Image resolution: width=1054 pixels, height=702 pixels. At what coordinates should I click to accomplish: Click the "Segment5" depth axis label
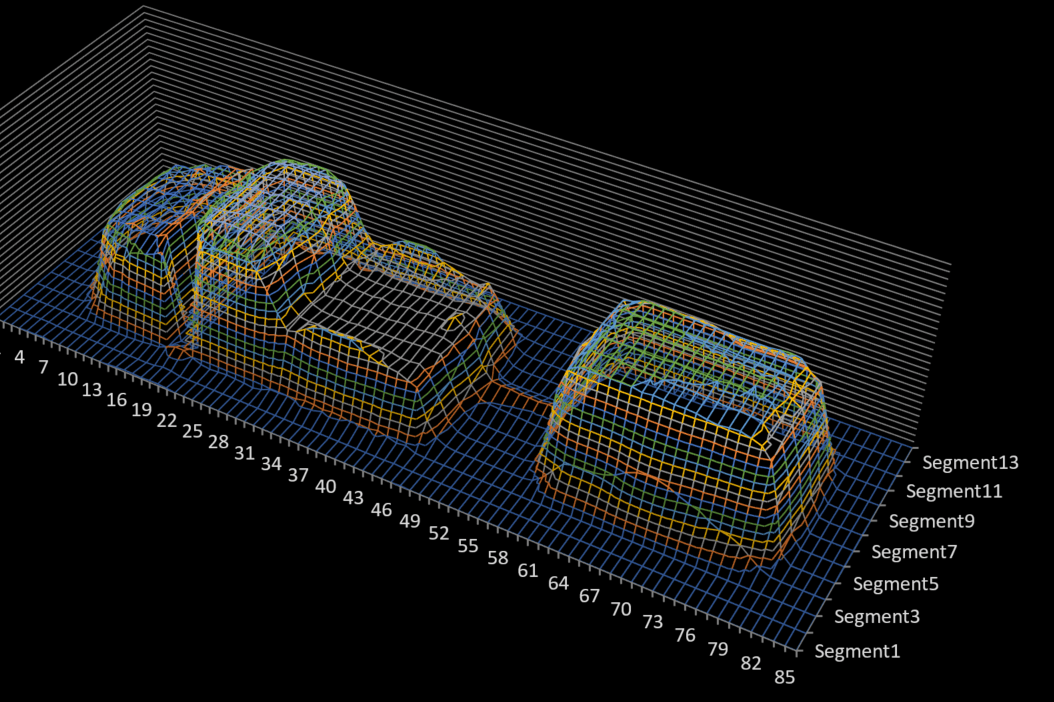click(x=895, y=583)
